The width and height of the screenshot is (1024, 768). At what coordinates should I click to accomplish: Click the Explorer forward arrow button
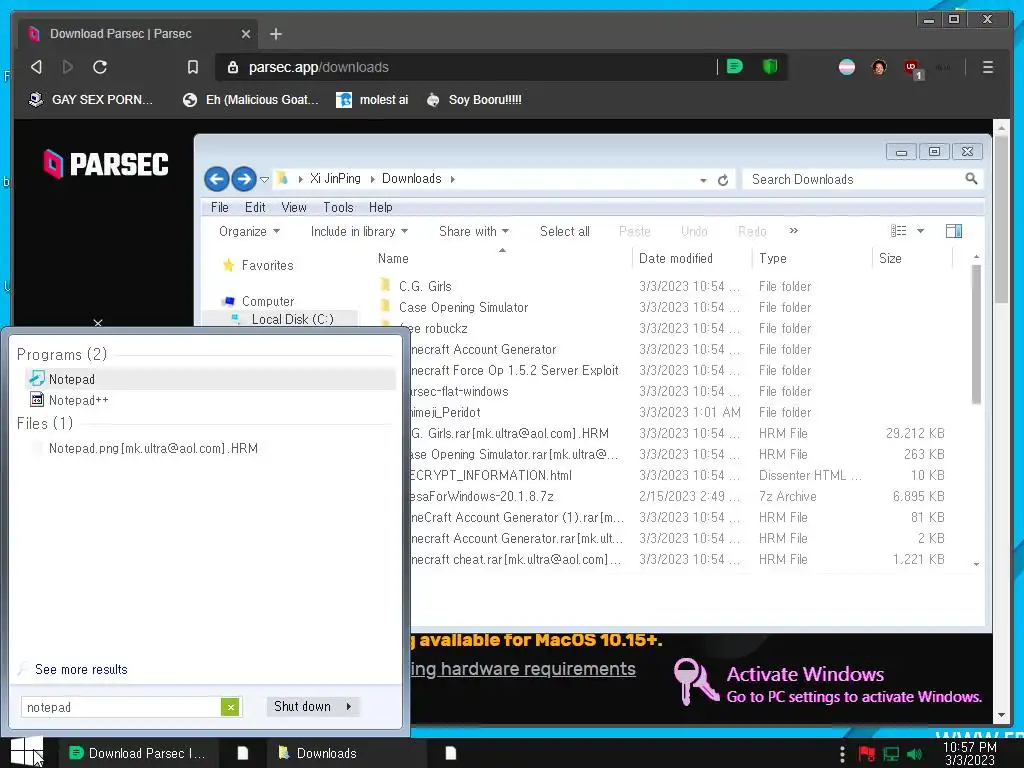244,179
